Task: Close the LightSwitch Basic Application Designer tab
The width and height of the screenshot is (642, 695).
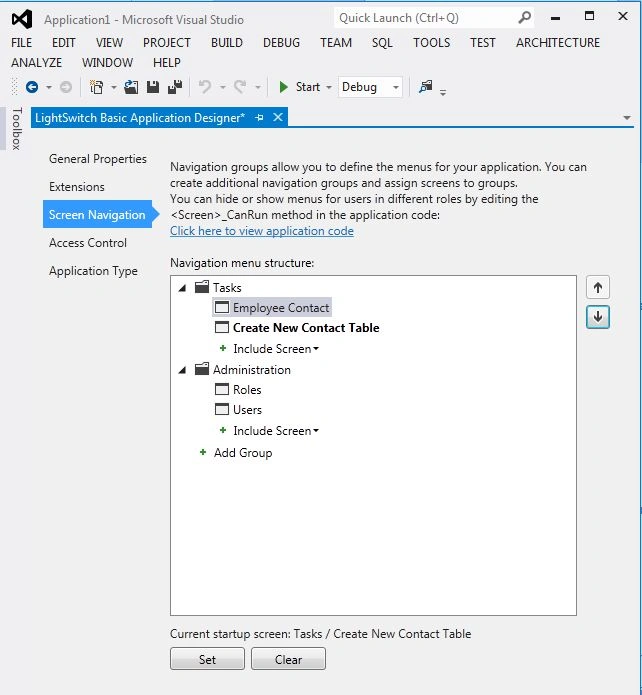Action: coord(278,117)
